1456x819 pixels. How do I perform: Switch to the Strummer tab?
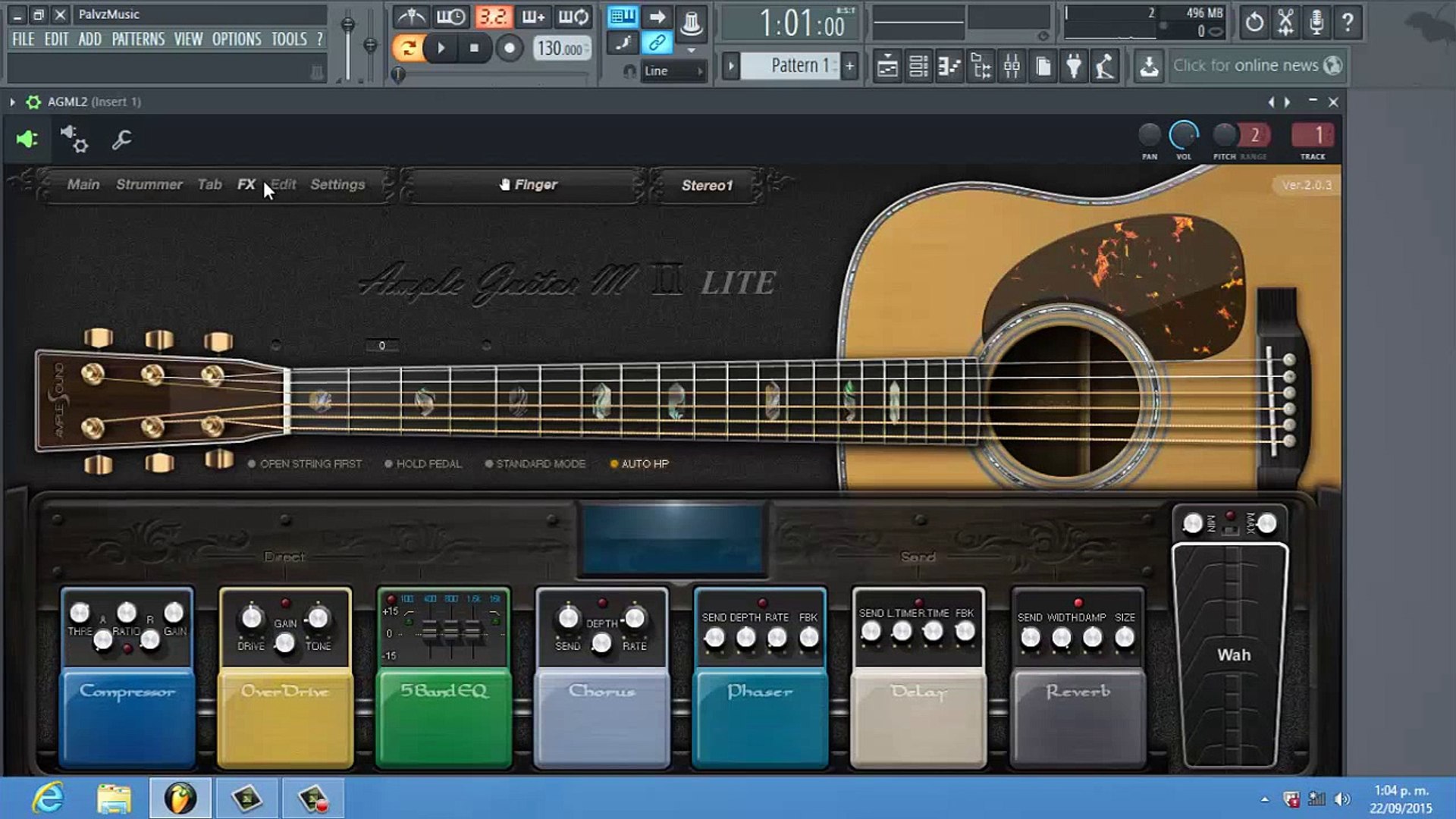(149, 184)
